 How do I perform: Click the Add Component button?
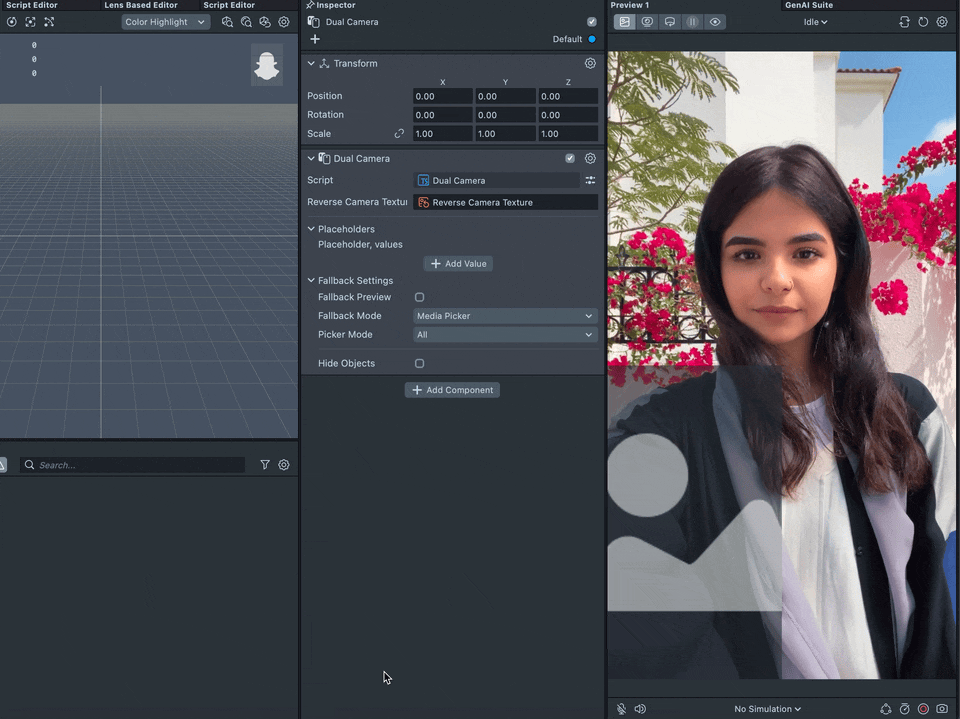point(452,390)
